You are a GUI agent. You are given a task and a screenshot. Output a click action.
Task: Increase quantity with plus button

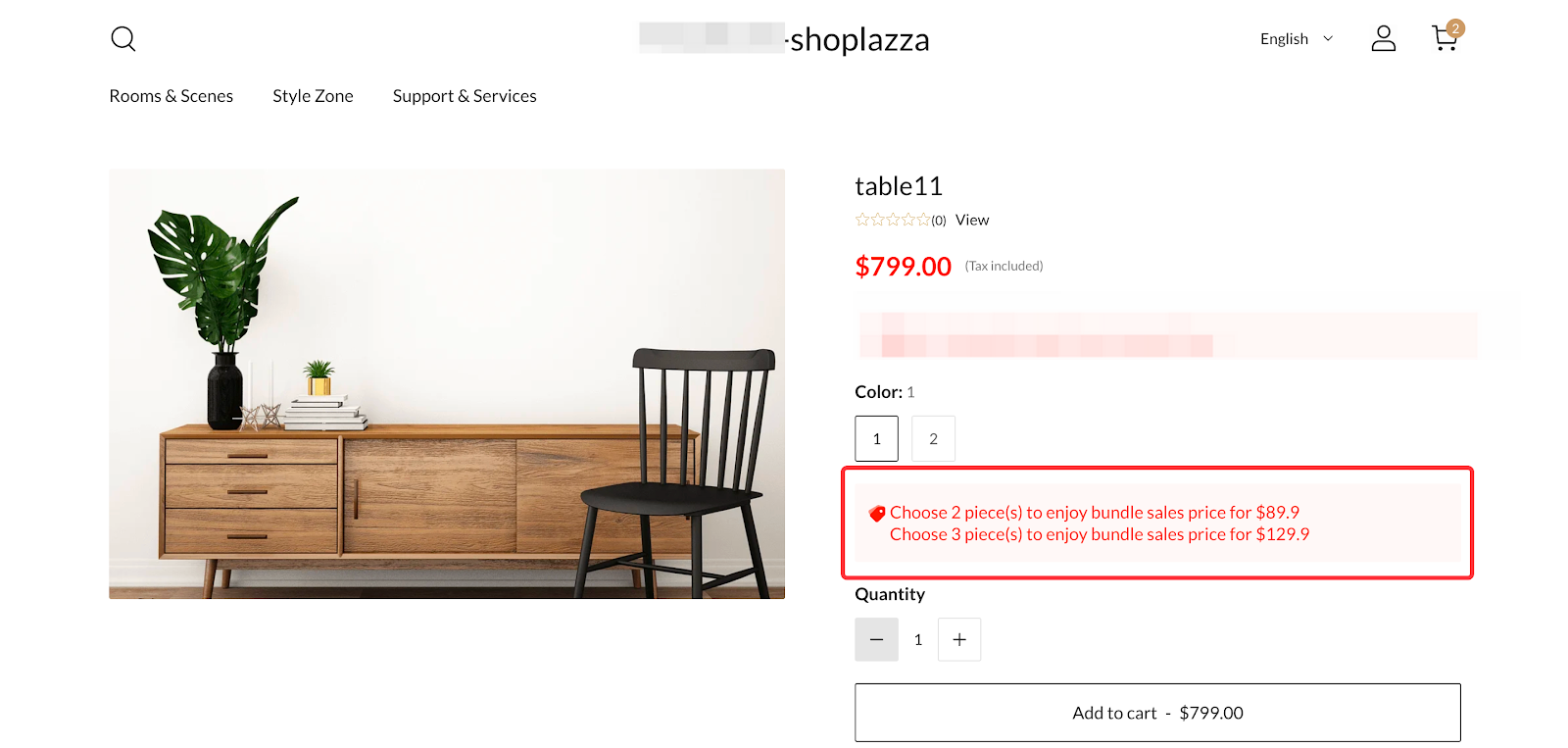click(x=959, y=640)
